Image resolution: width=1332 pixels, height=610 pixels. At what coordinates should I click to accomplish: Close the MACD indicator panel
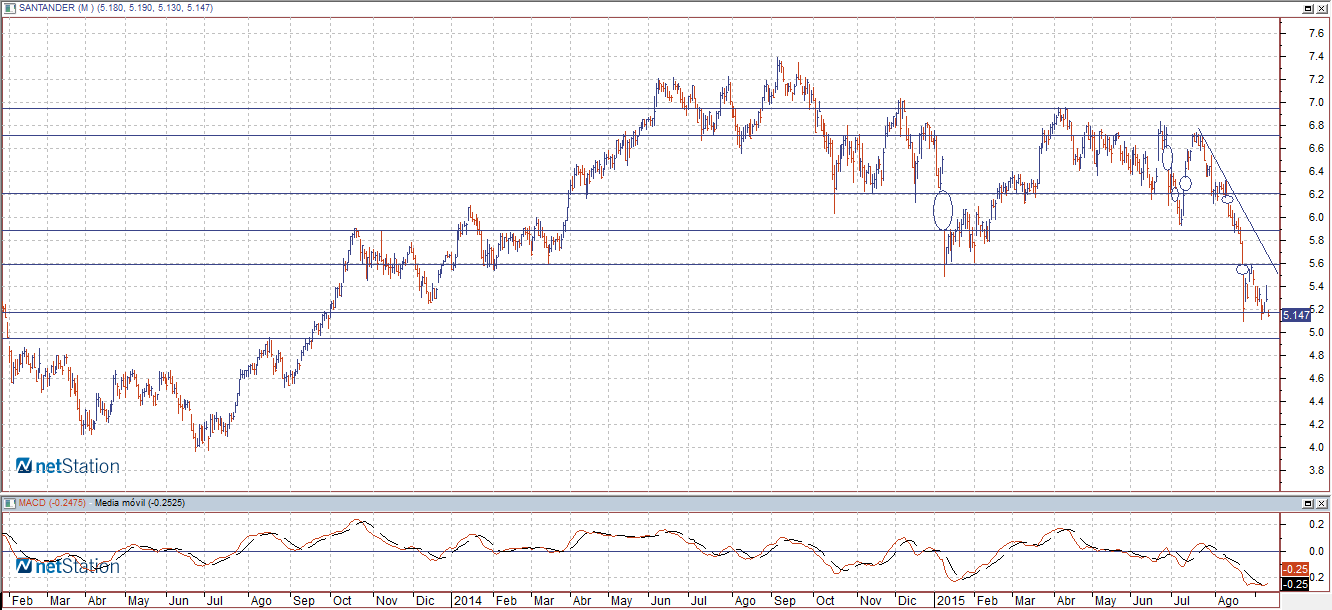pos(1322,502)
